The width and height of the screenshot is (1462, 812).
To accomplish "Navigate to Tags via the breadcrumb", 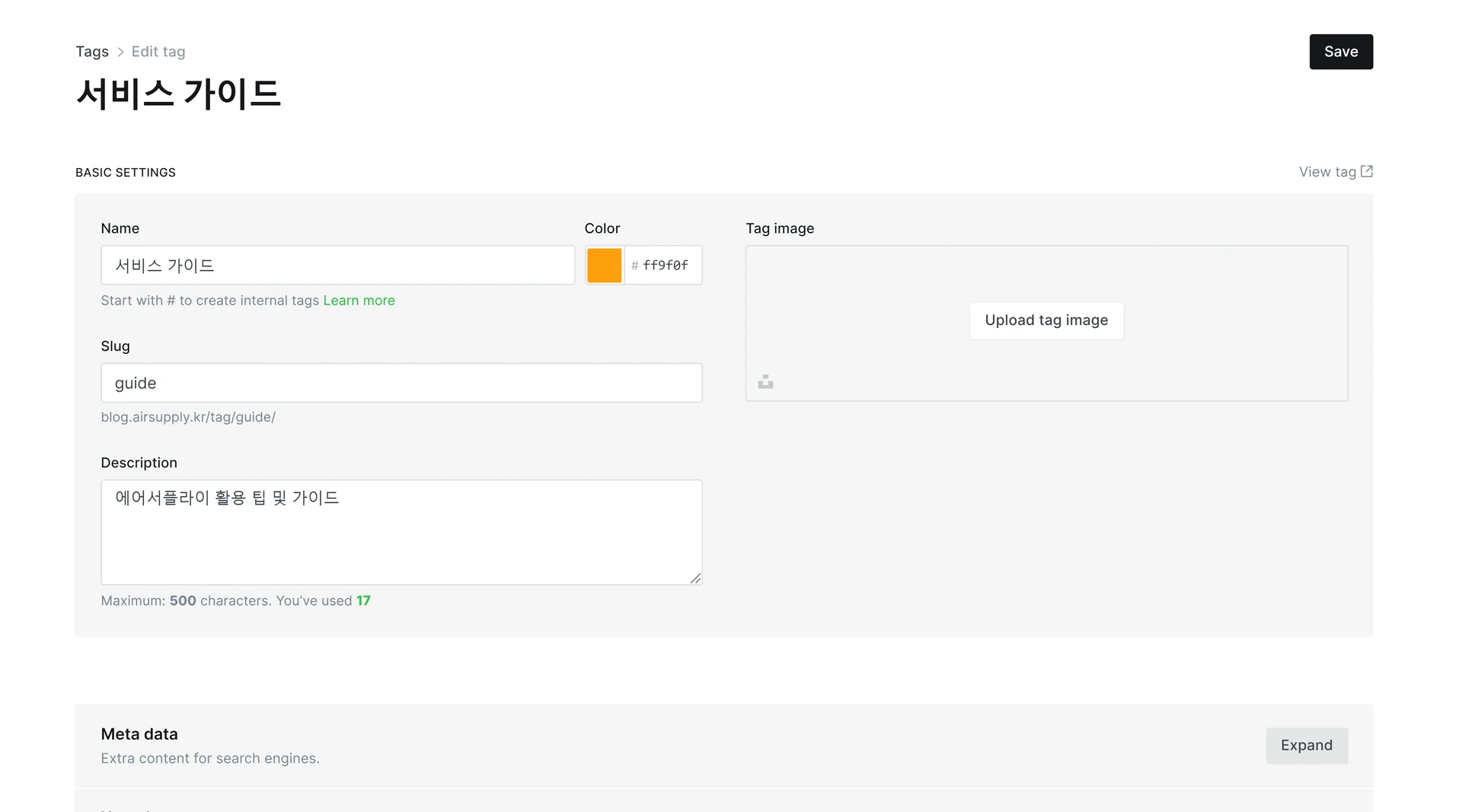I will coord(91,51).
